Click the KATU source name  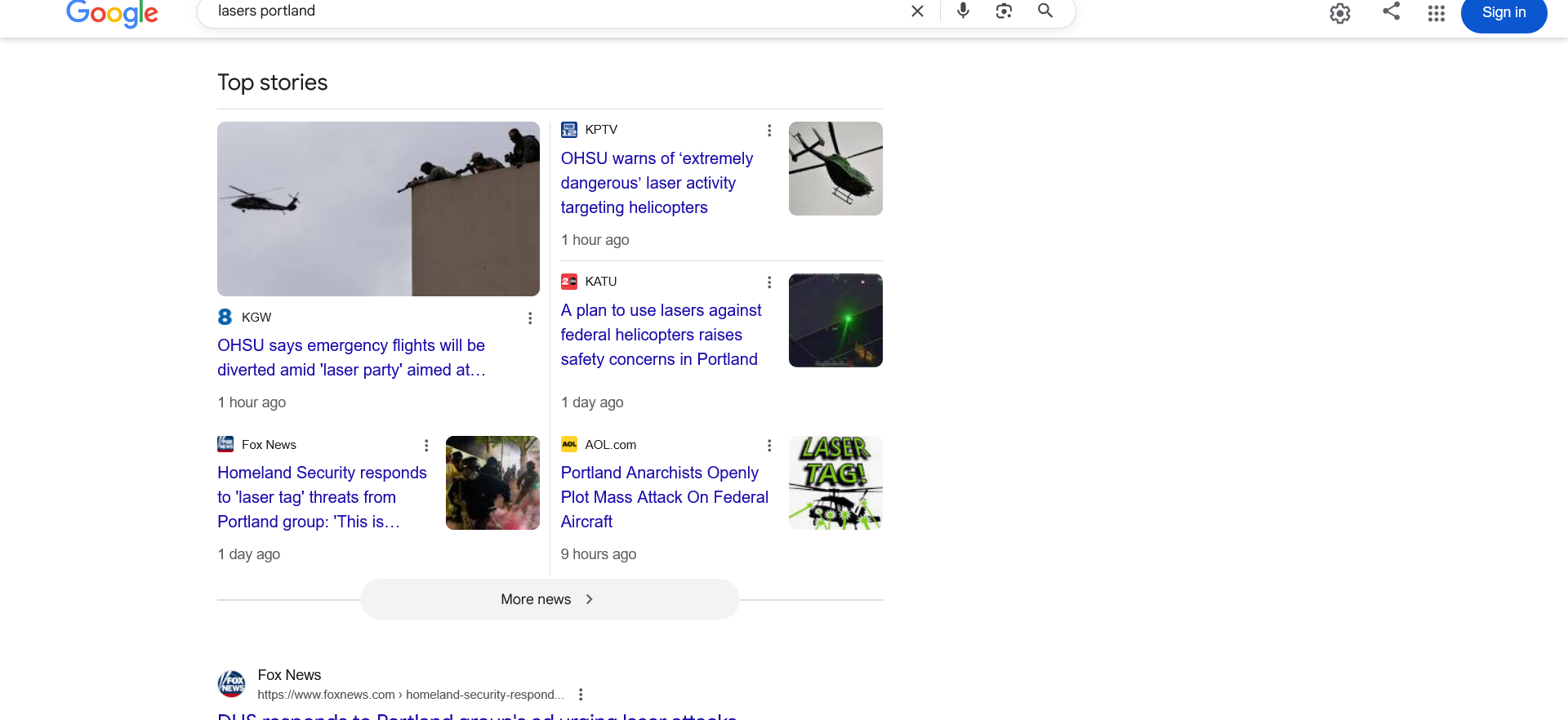tap(601, 282)
